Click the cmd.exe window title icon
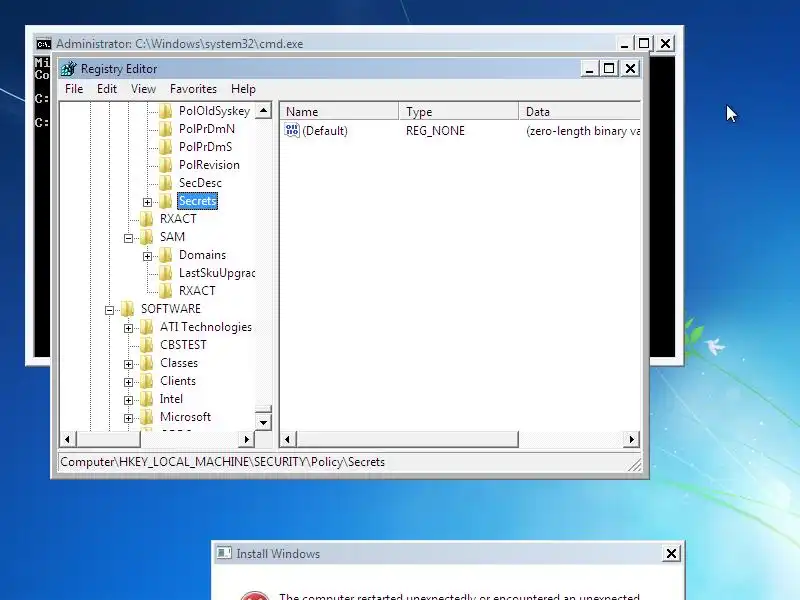The height and width of the screenshot is (600, 800). (44, 44)
